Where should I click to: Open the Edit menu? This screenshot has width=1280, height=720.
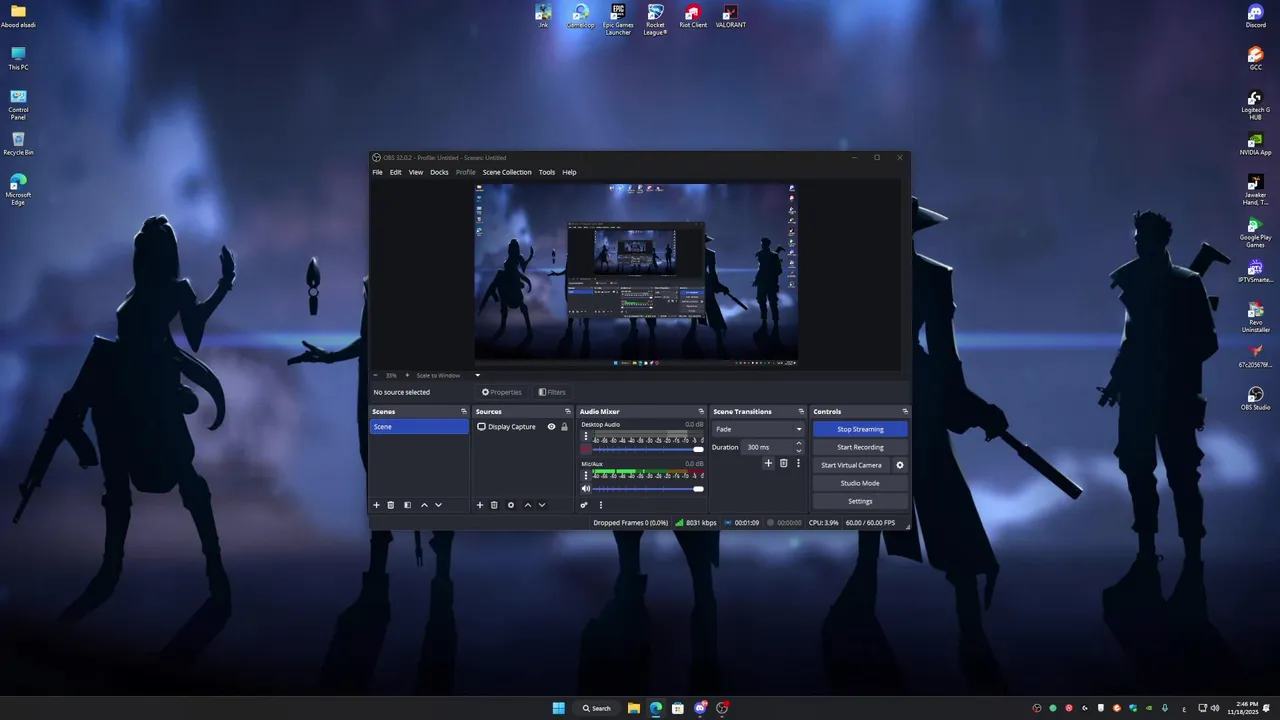click(x=395, y=172)
